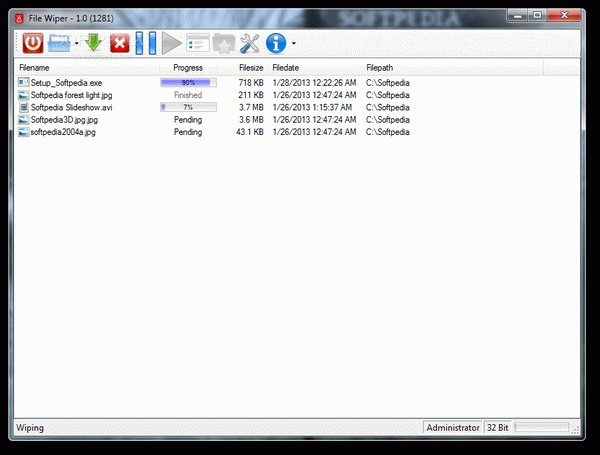600x455 pixels.
Task: Click the Softpedia forest light.jpg file icon
Action: tap(23, 95)
